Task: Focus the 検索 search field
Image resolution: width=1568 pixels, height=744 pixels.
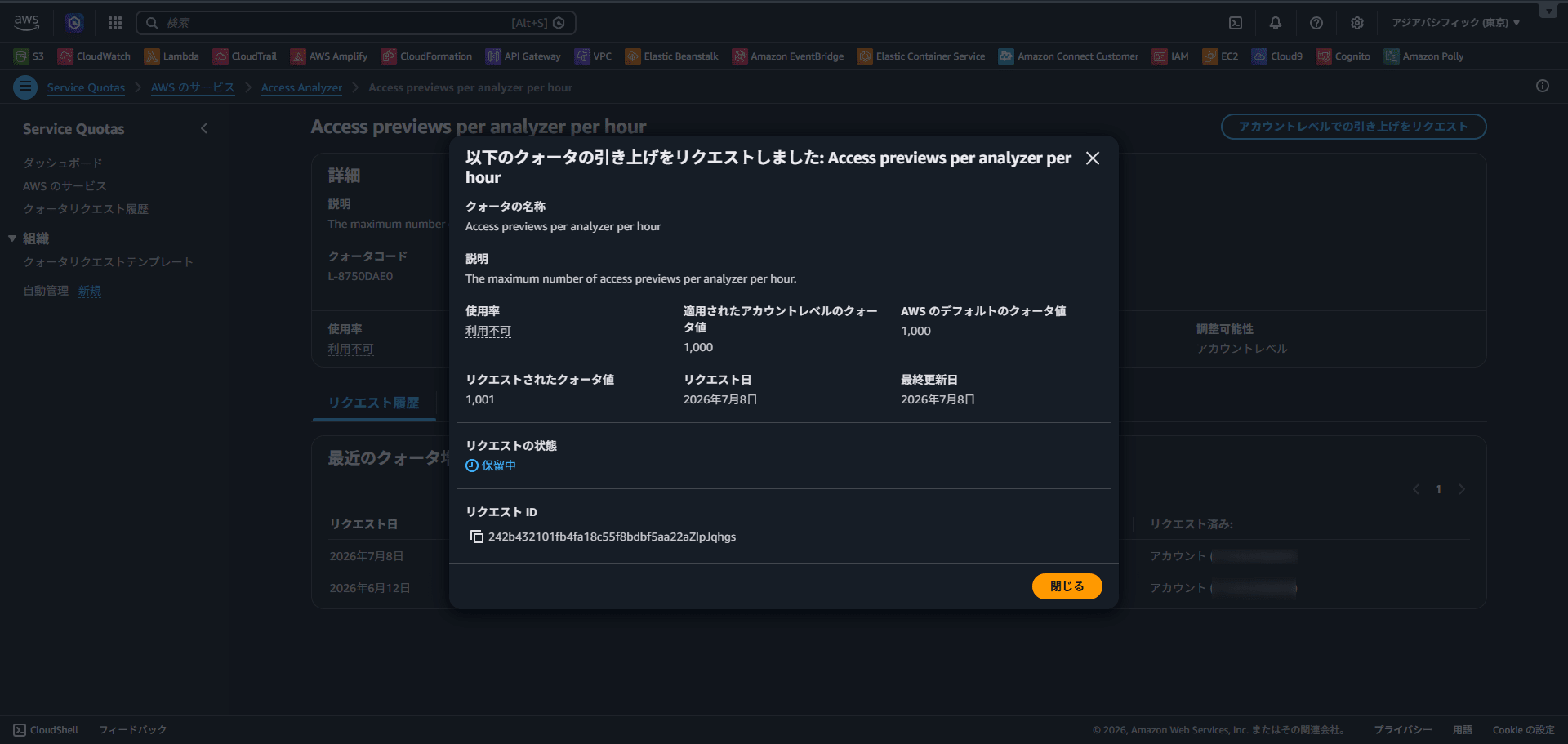Action: (356, 23)
